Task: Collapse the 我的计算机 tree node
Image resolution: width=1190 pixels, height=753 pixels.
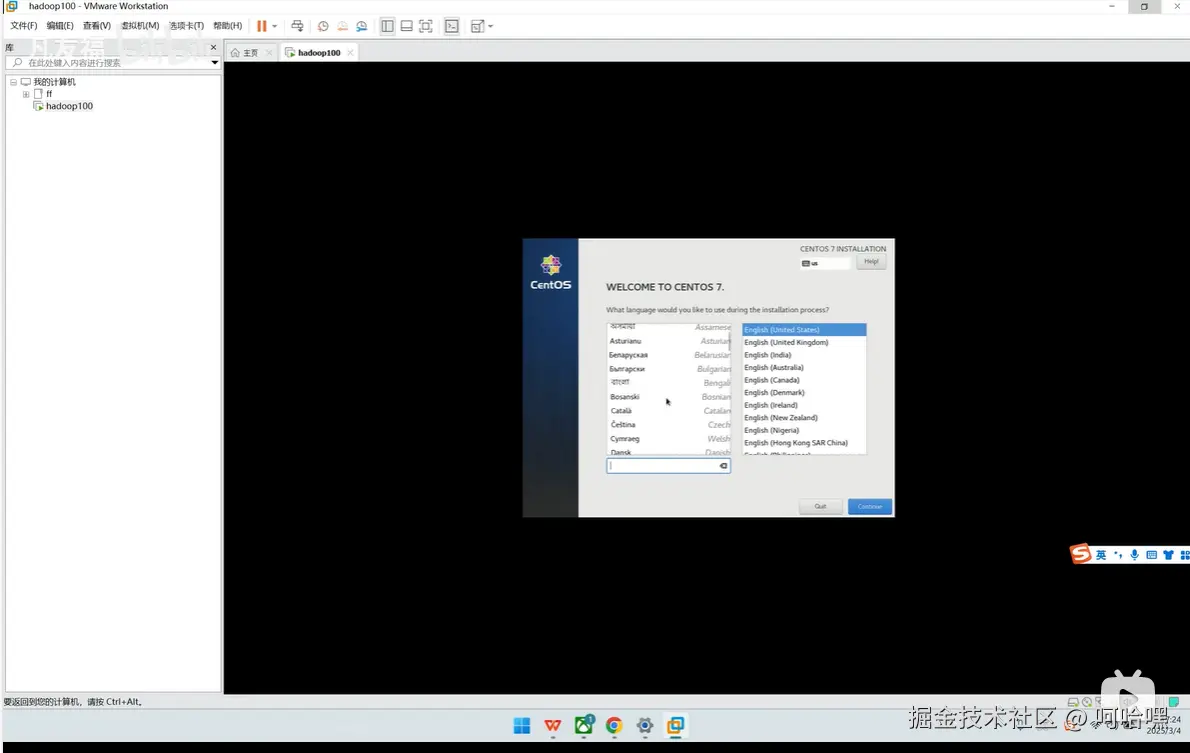Action: tap(13, 82)
